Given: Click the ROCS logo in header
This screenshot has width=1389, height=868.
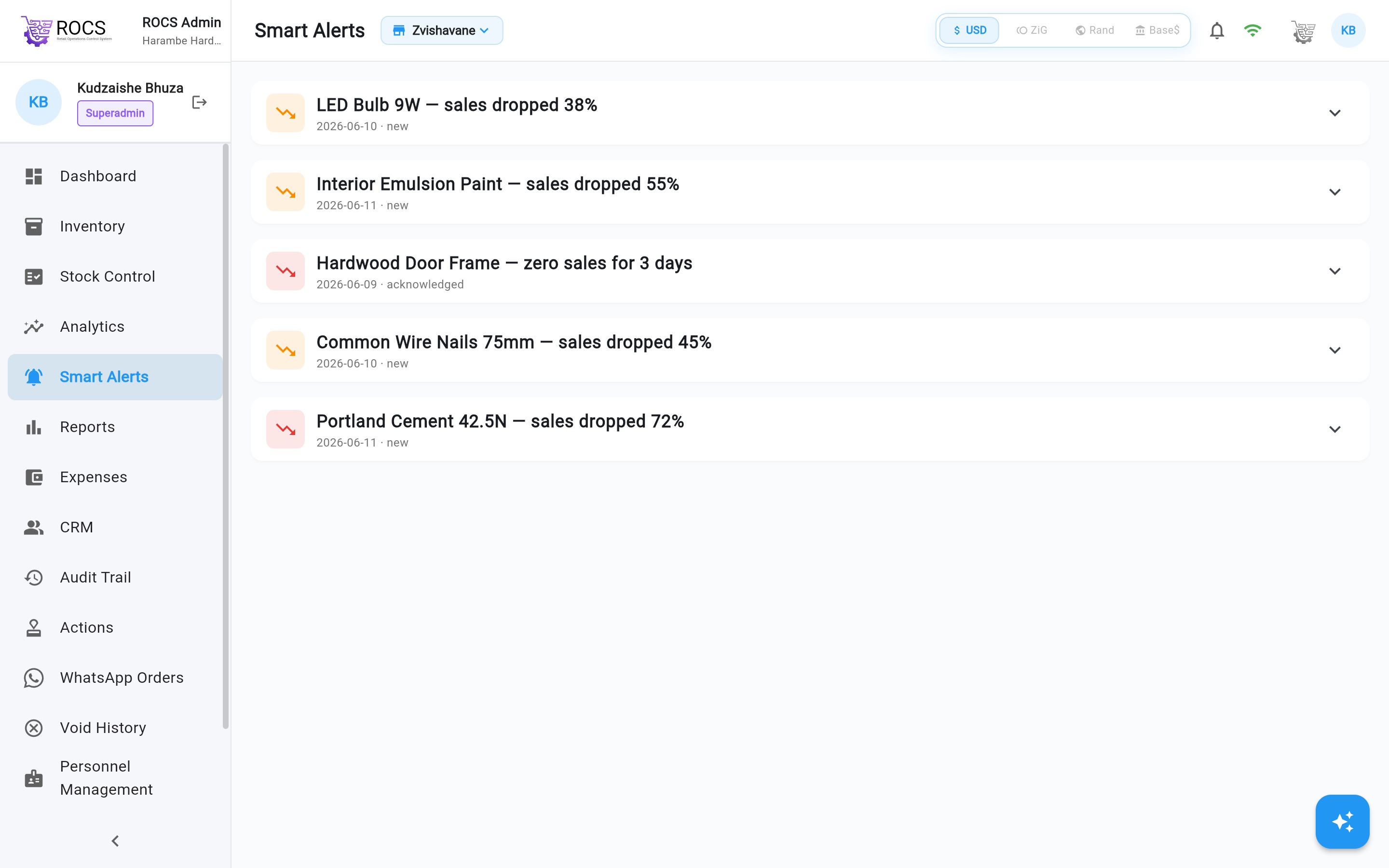Looking at the screenshot, I should point(66,30).
